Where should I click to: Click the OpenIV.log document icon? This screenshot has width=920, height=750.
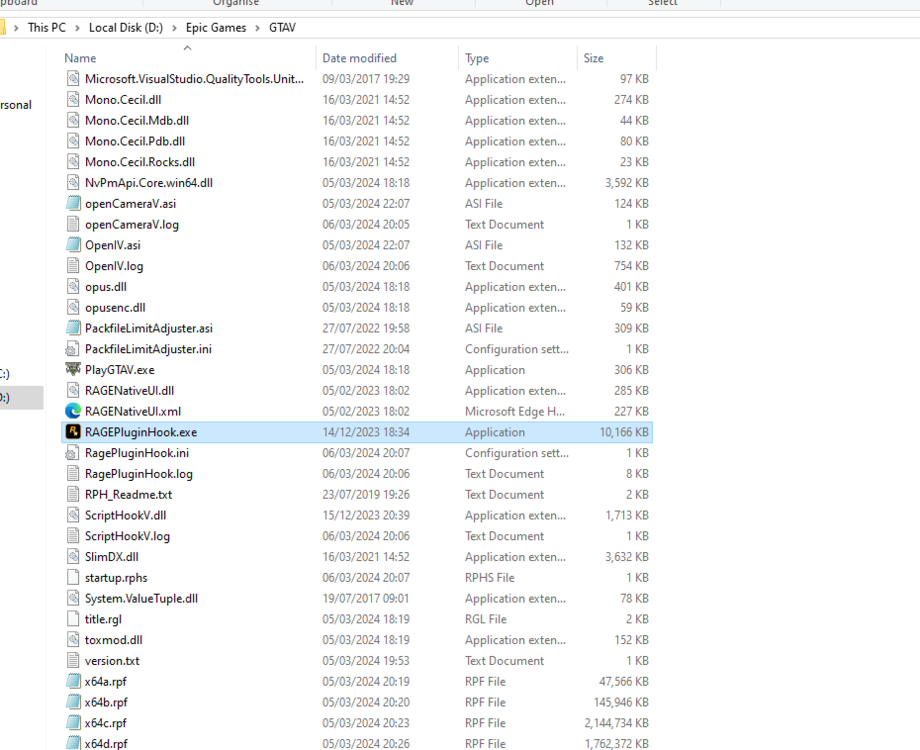[73, 266]
